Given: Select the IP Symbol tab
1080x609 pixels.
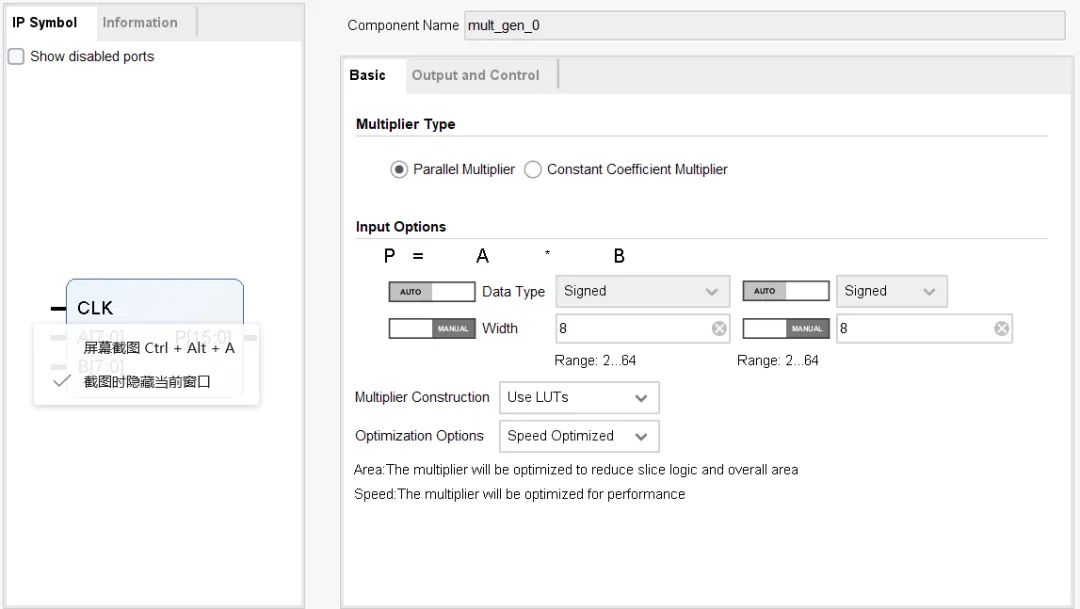Looking at the screenshot, I should [x=45, y=22].
